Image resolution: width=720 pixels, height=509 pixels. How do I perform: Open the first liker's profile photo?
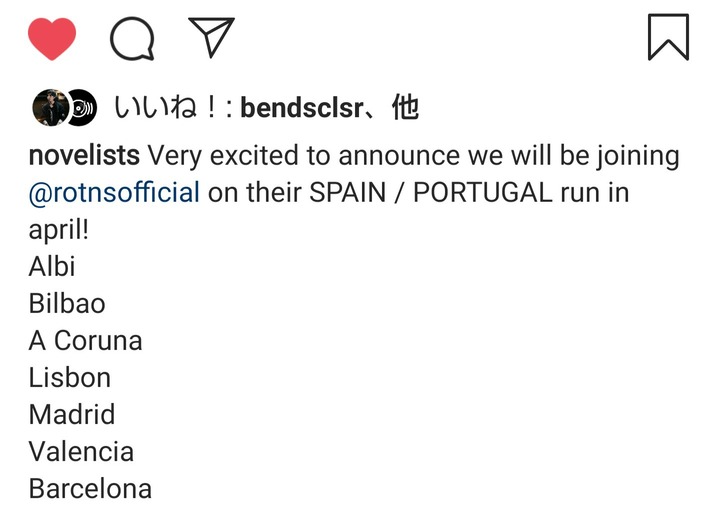click(50, 107)
